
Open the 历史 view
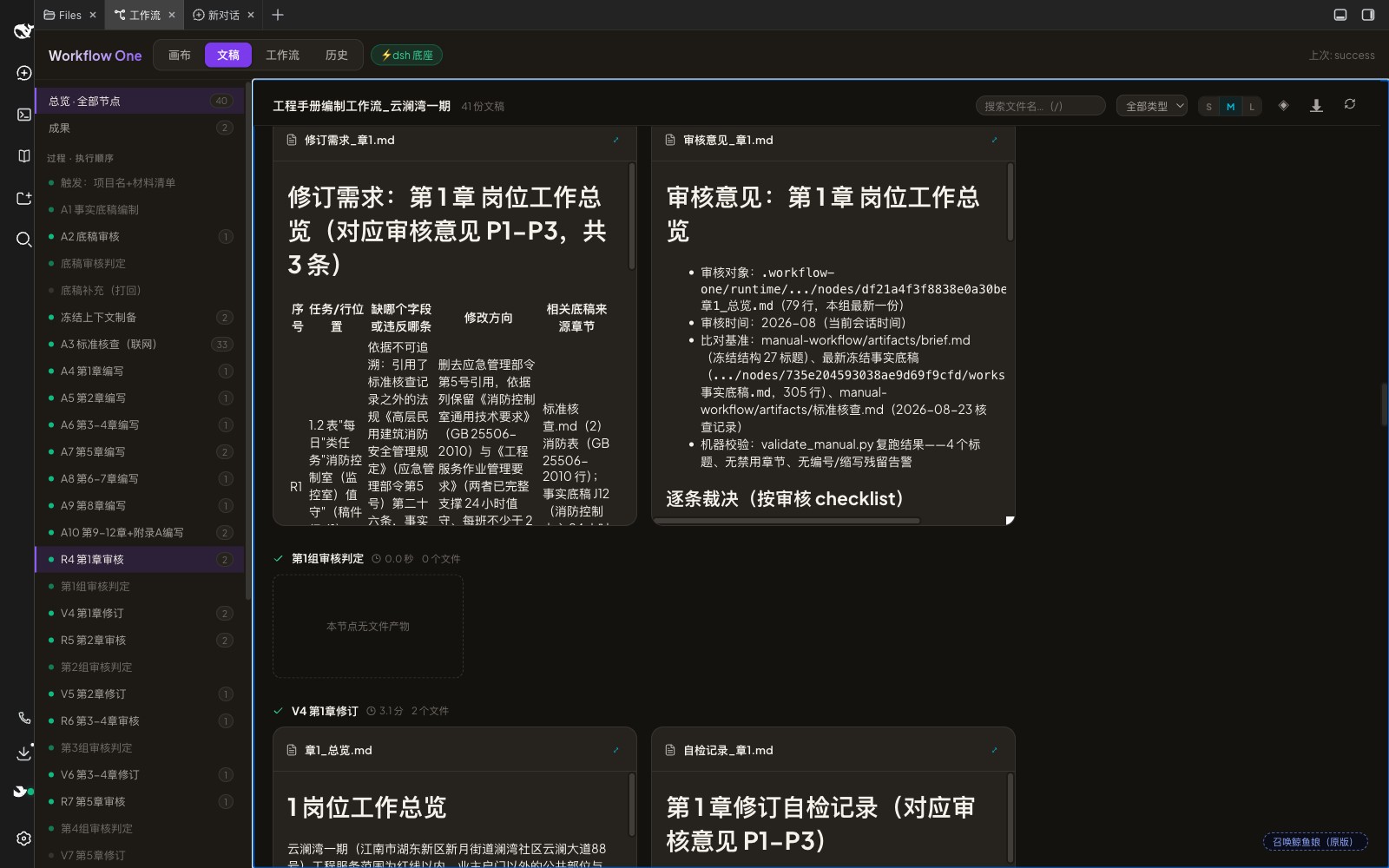point(337,55)
